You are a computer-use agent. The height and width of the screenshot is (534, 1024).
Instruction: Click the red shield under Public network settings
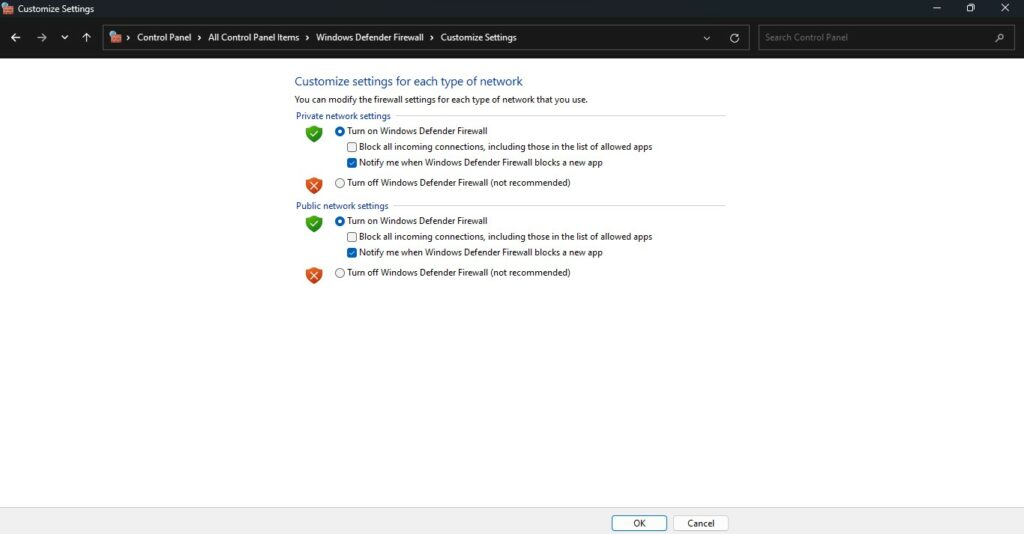click(x=314, y=275)
